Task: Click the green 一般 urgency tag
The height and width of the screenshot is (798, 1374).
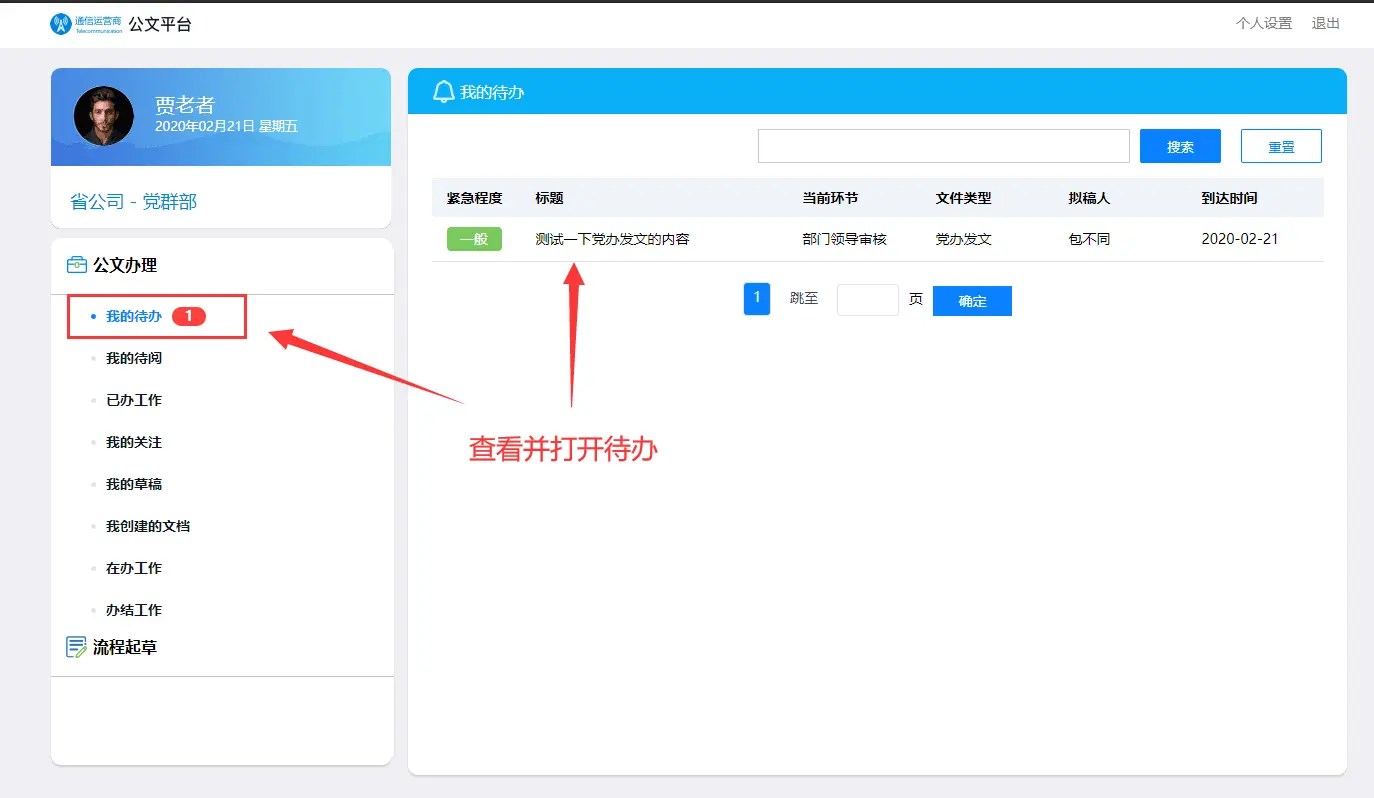Action: pos(474,239)
